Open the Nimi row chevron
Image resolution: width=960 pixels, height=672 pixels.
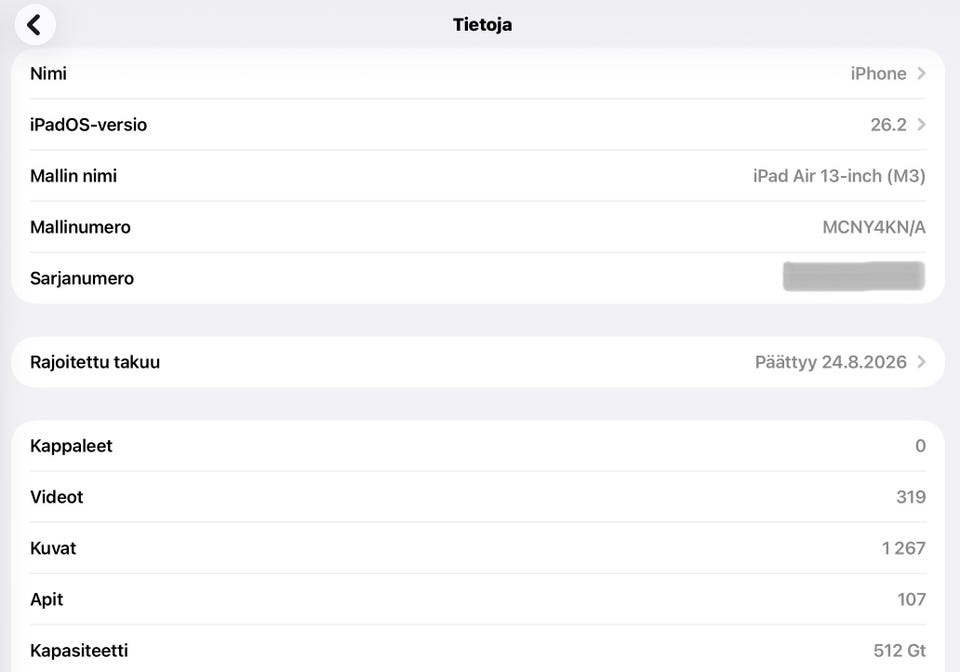(921, 73)
